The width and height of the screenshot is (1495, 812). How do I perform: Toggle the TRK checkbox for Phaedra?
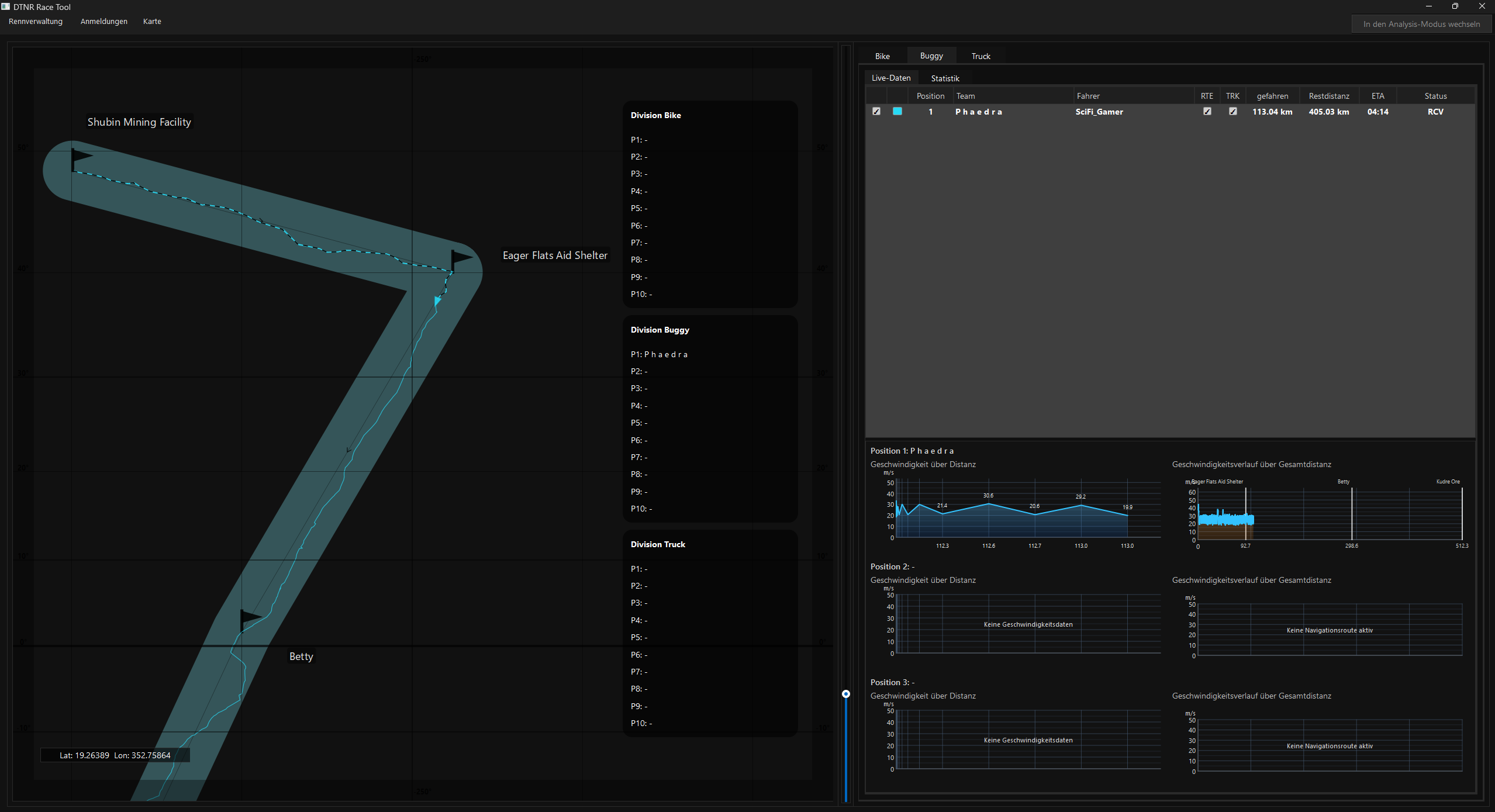[x=1232, y=111]
